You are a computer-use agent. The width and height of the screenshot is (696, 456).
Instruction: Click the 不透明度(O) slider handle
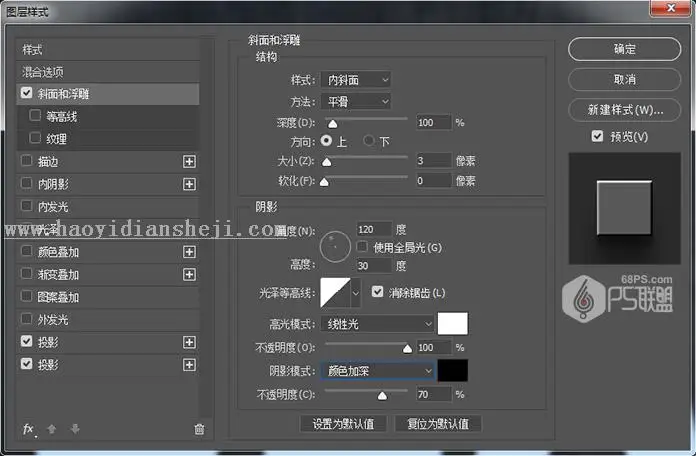[407, 349]
